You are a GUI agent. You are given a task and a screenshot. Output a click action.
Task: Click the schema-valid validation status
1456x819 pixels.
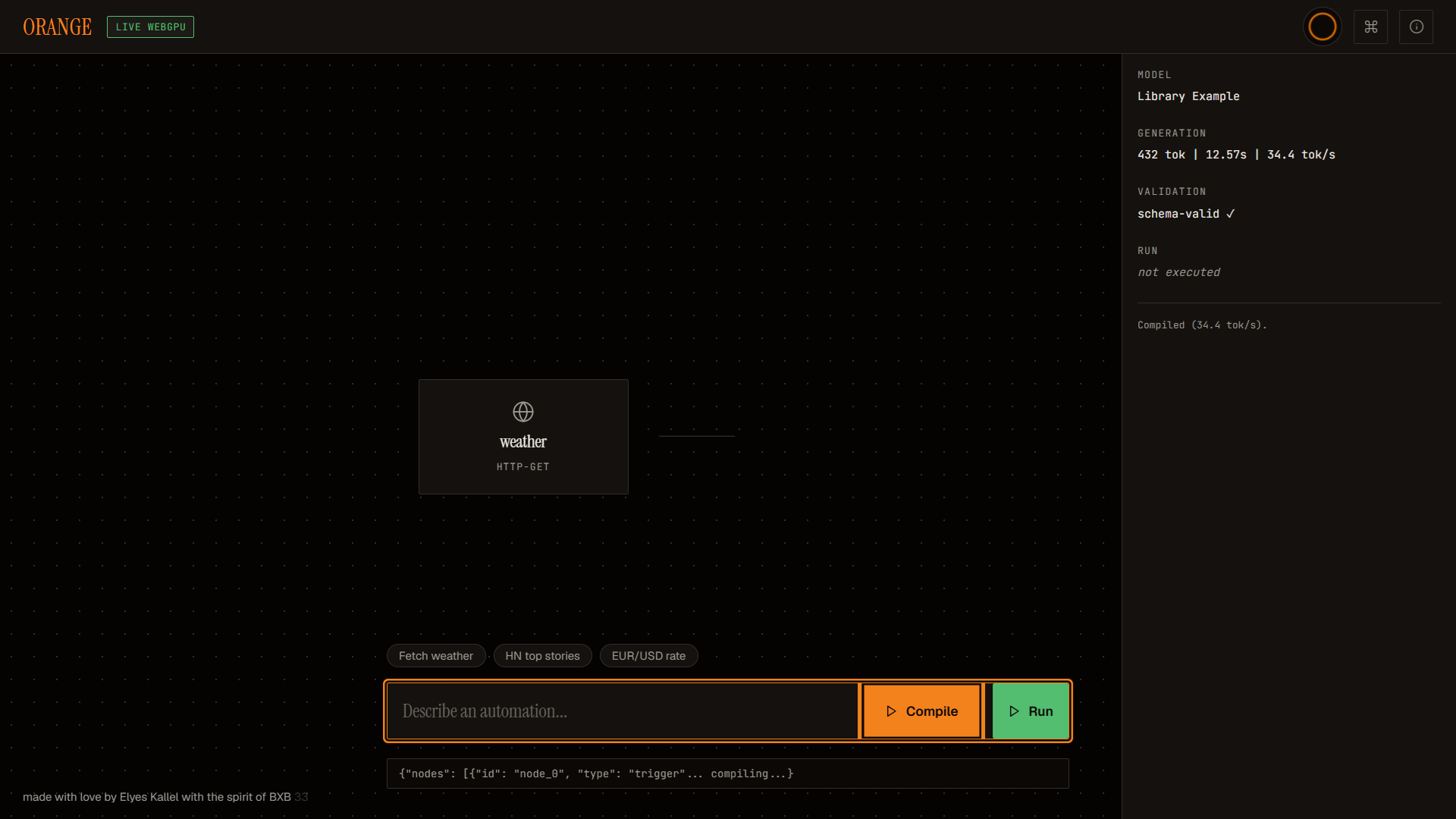point(1186,214)
